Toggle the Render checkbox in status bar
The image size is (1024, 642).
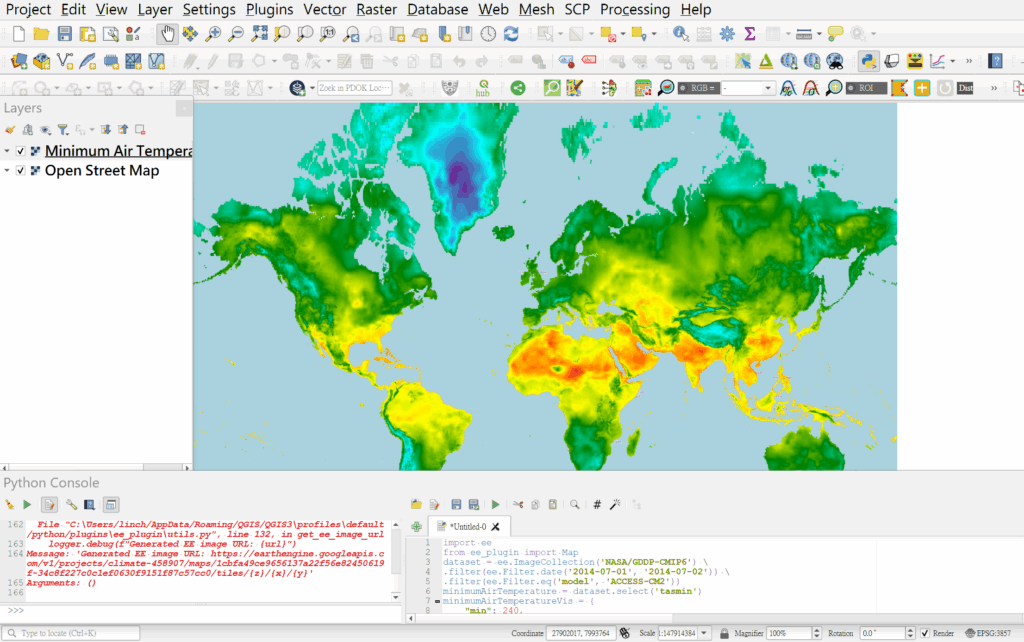click(923, 633)
